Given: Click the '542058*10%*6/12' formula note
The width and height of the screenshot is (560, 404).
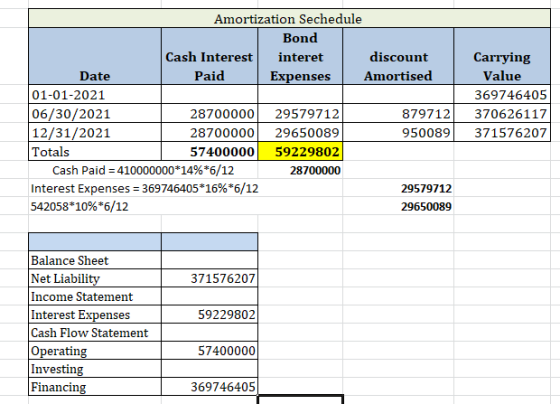Looking at the screenshot, I should 79,206.
